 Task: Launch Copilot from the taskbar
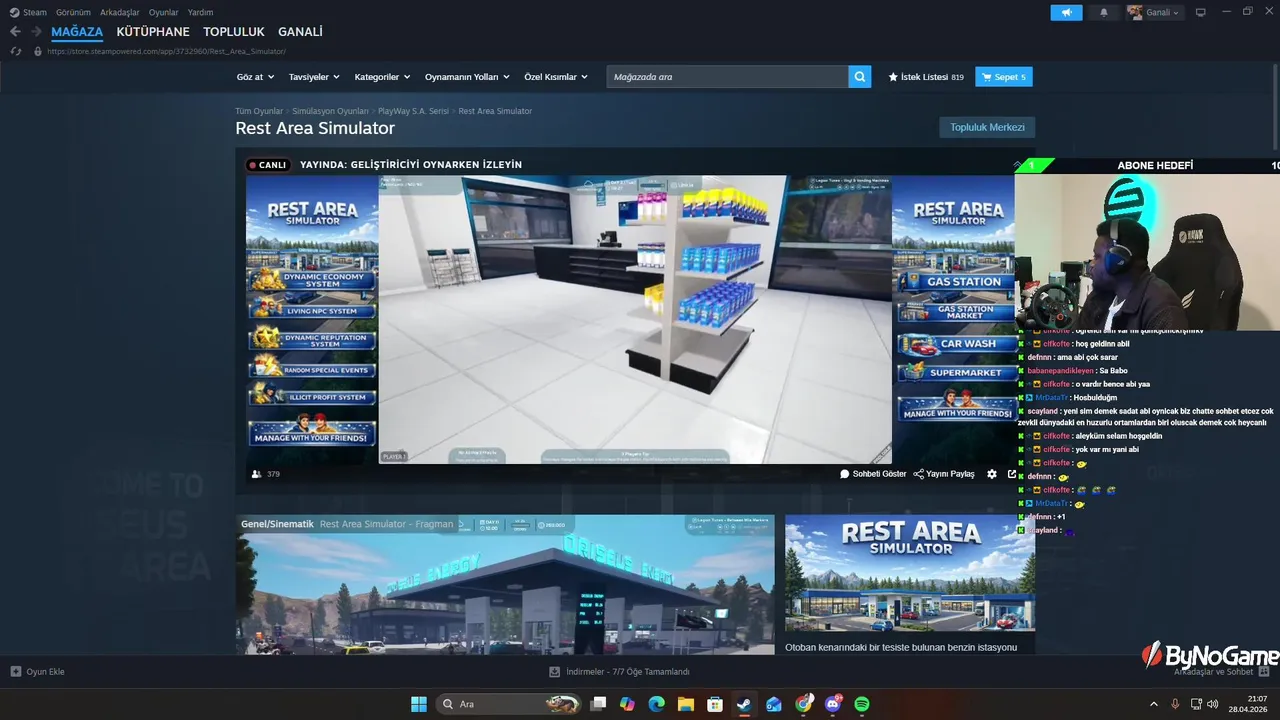pos(627,704)
